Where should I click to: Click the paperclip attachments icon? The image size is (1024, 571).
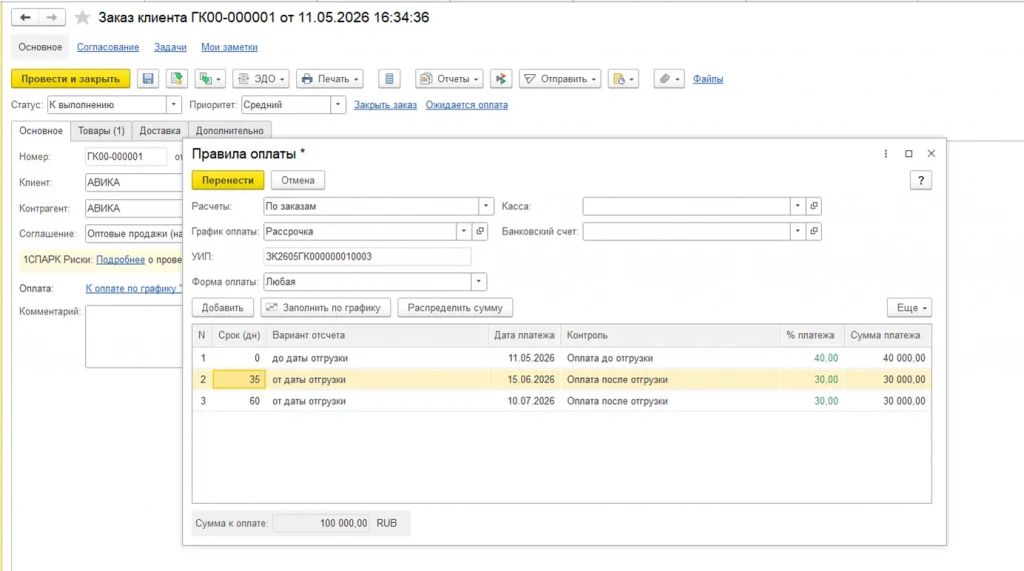[669, 78]
